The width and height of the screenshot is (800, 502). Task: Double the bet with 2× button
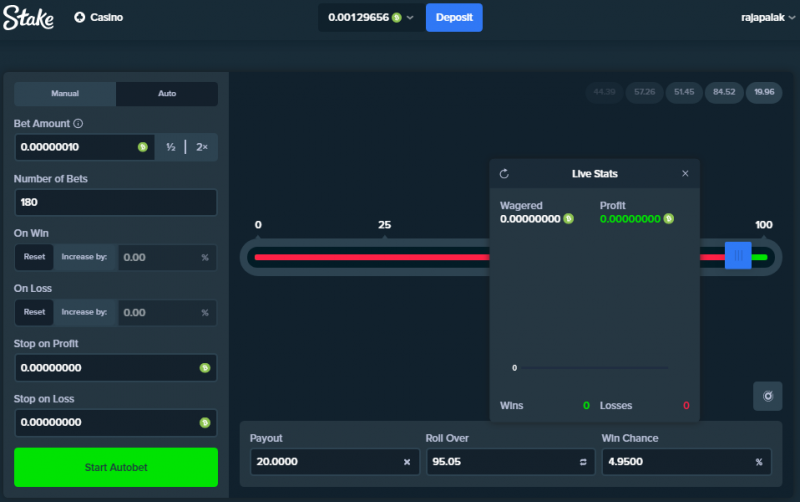coord(202,147)
